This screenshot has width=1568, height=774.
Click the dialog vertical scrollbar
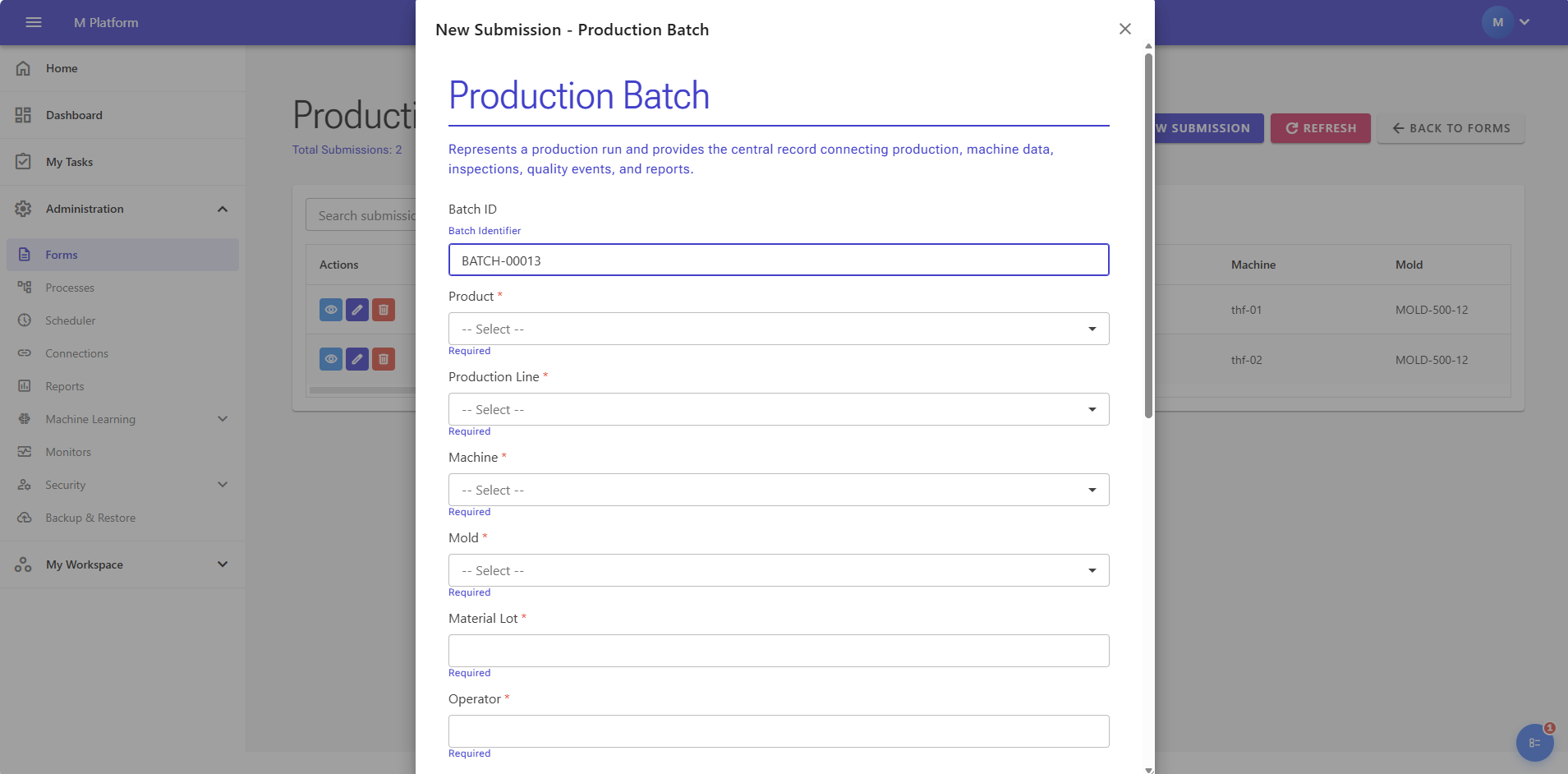point(1148,236)
